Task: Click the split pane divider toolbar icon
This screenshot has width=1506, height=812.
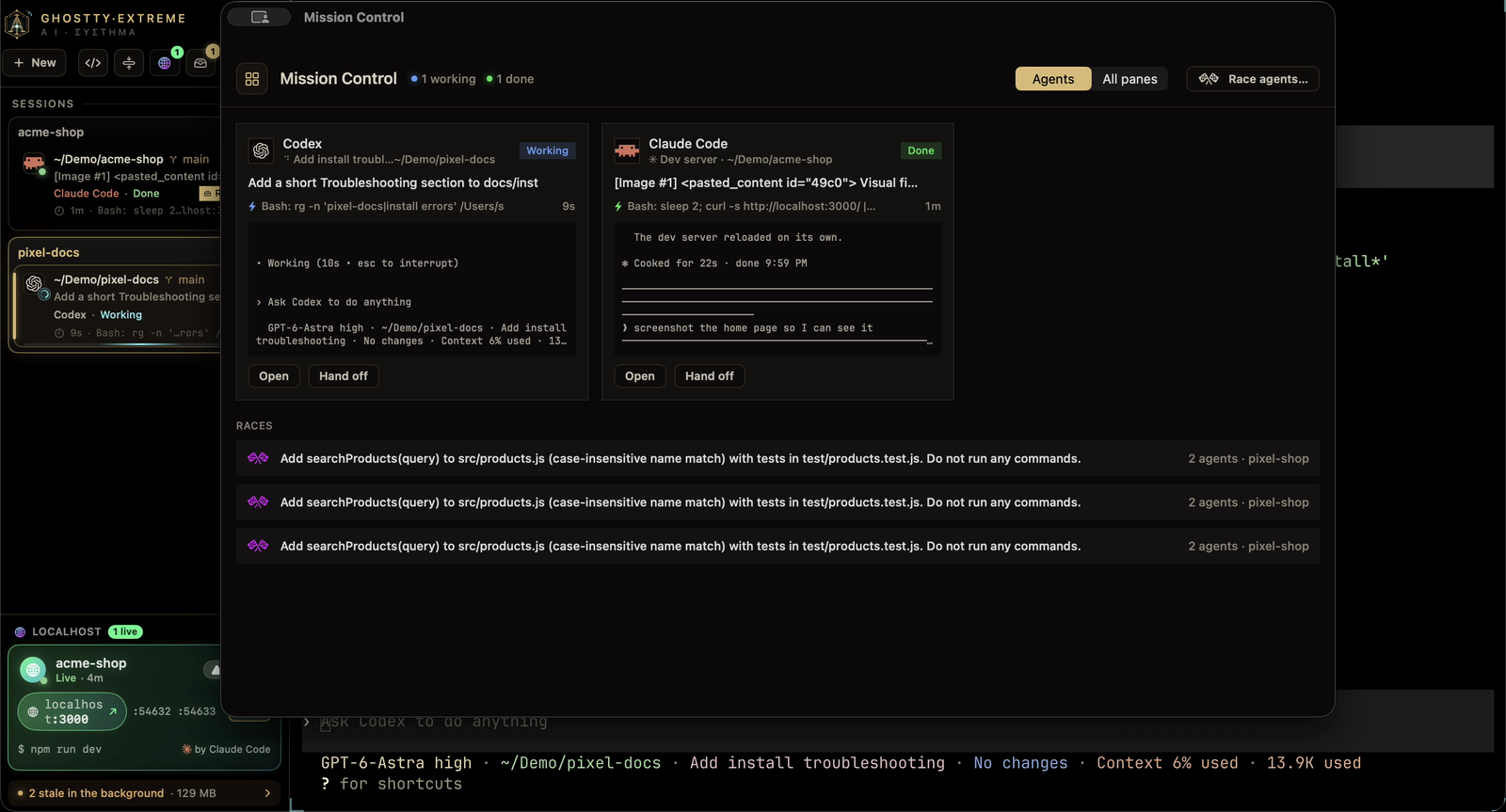Action: (x=129, y=63)
